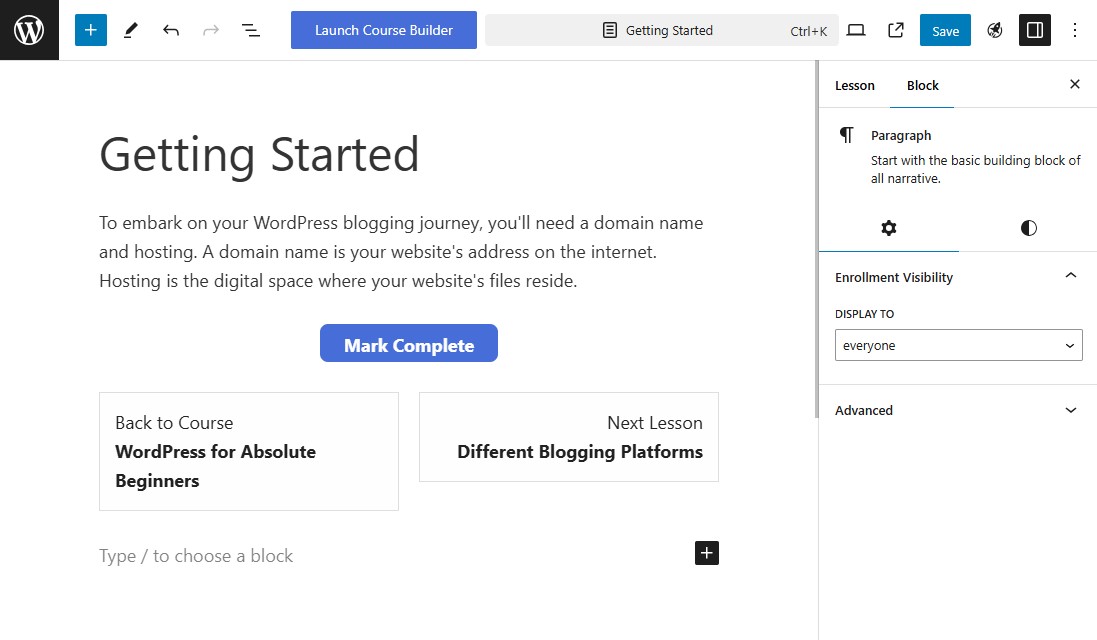Switch to the block Styles half-circle tab

(1028, 228)
